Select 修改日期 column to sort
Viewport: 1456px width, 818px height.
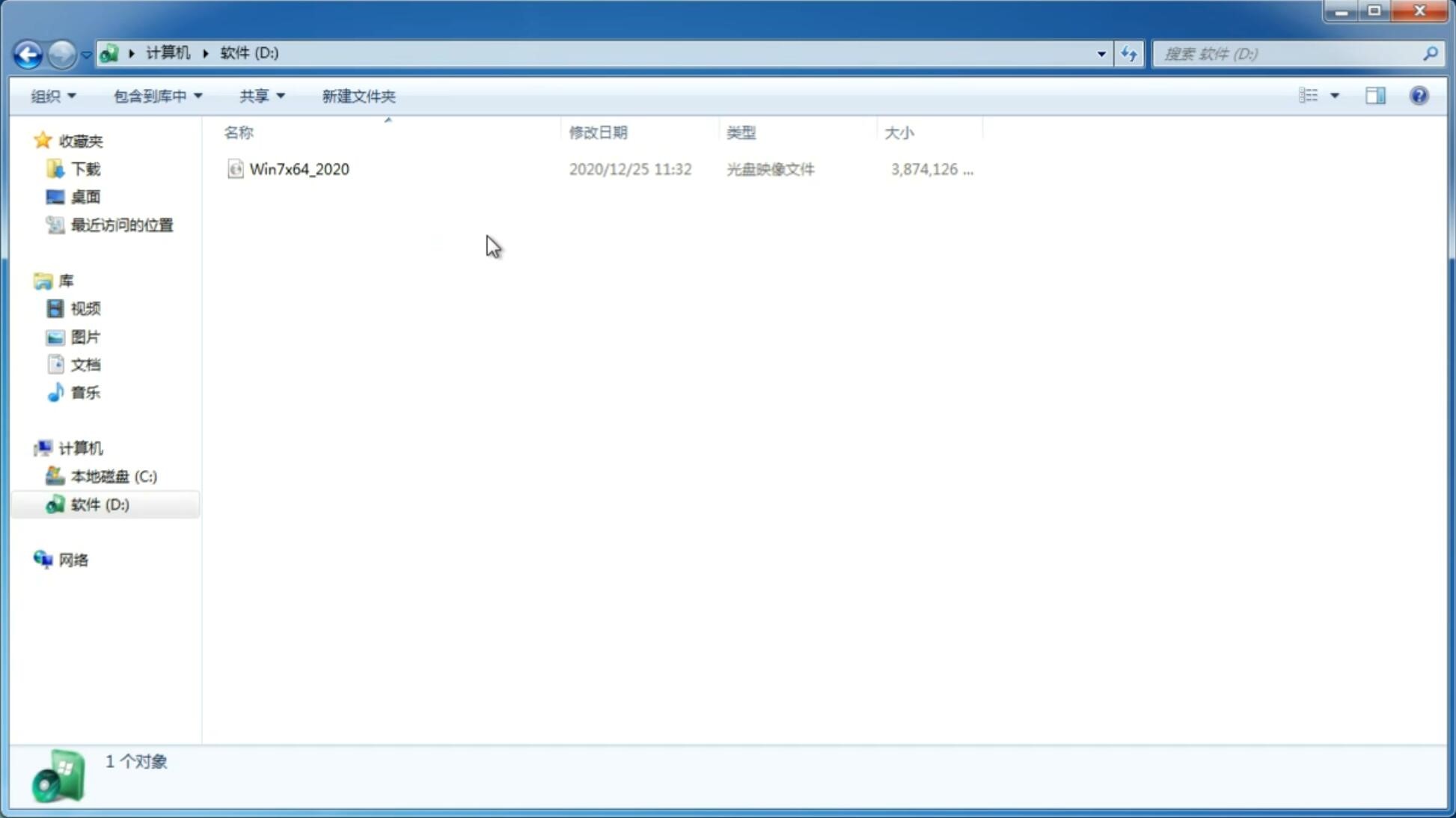click(598, 131)
